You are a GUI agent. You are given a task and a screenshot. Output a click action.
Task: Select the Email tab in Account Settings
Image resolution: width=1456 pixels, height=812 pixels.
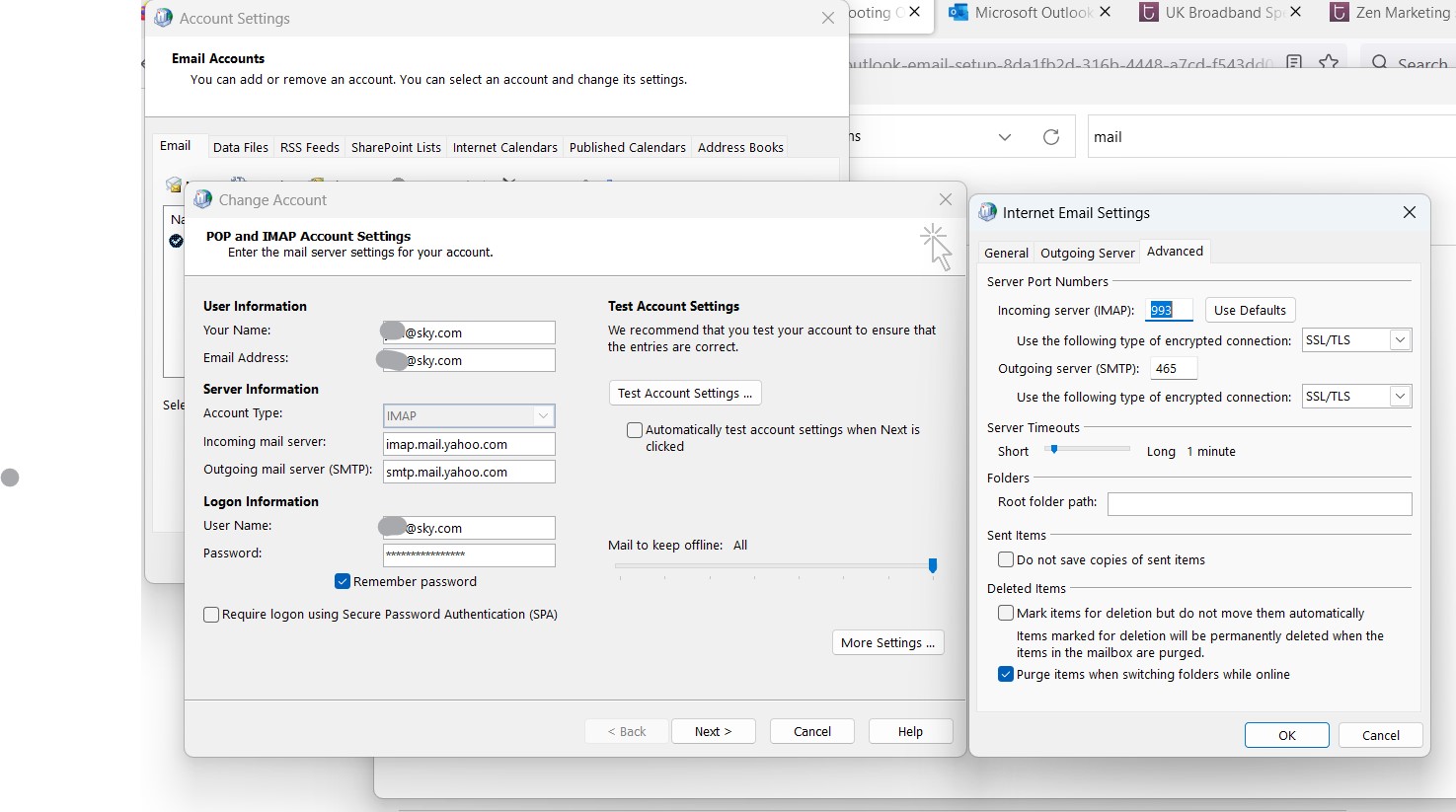(175, 146)
